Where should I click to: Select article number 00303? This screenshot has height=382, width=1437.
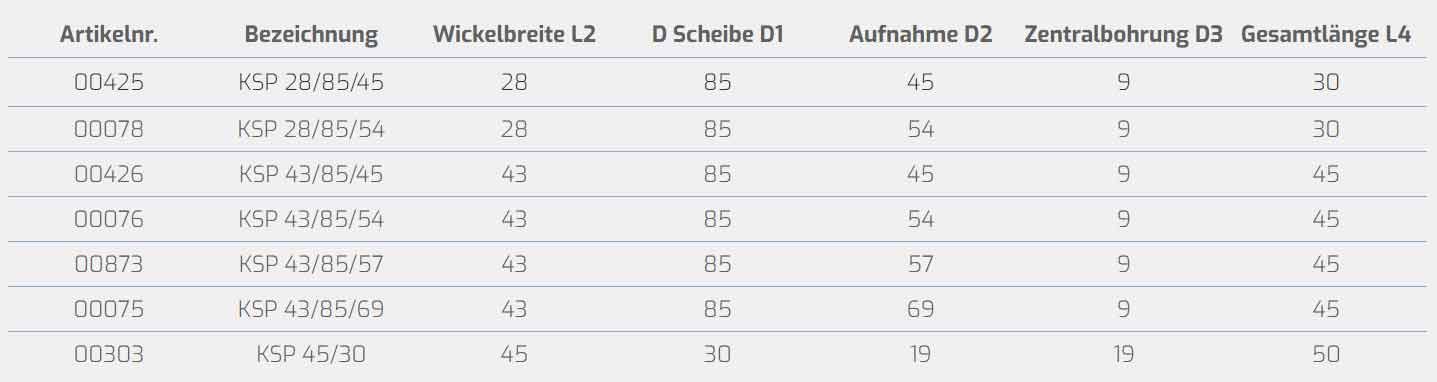[109, 354]
